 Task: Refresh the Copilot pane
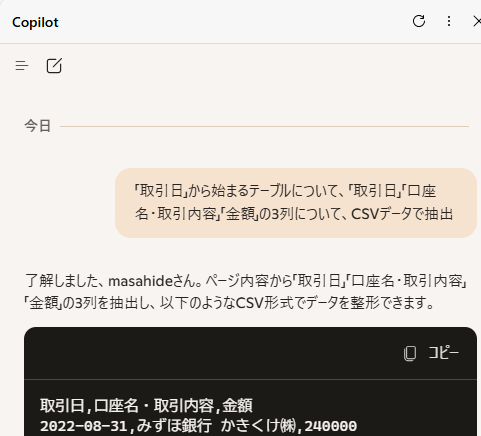tap(419, 21)
